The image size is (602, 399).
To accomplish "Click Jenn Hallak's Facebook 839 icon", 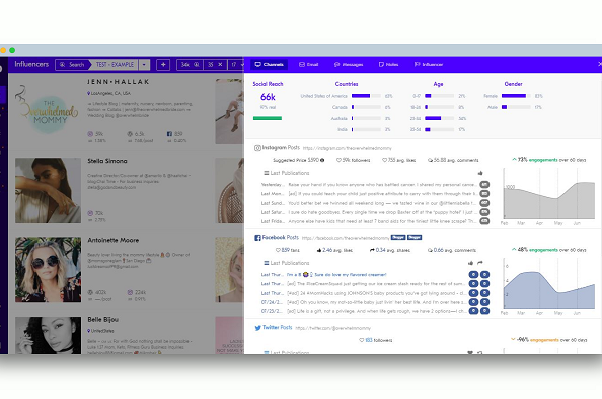I will [x=169, y=134].
